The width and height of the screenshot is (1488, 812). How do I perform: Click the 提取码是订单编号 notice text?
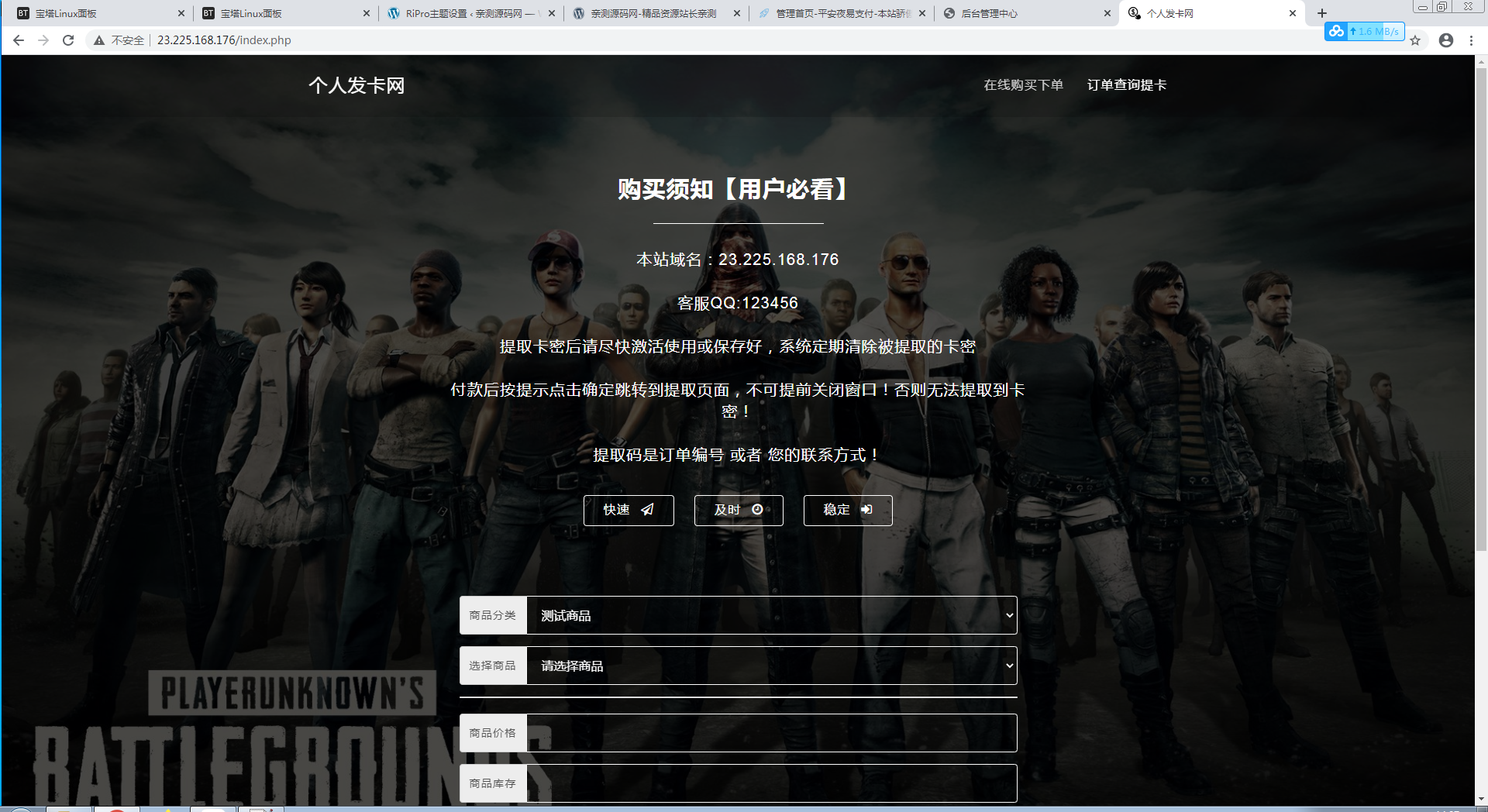pos(738,455)
